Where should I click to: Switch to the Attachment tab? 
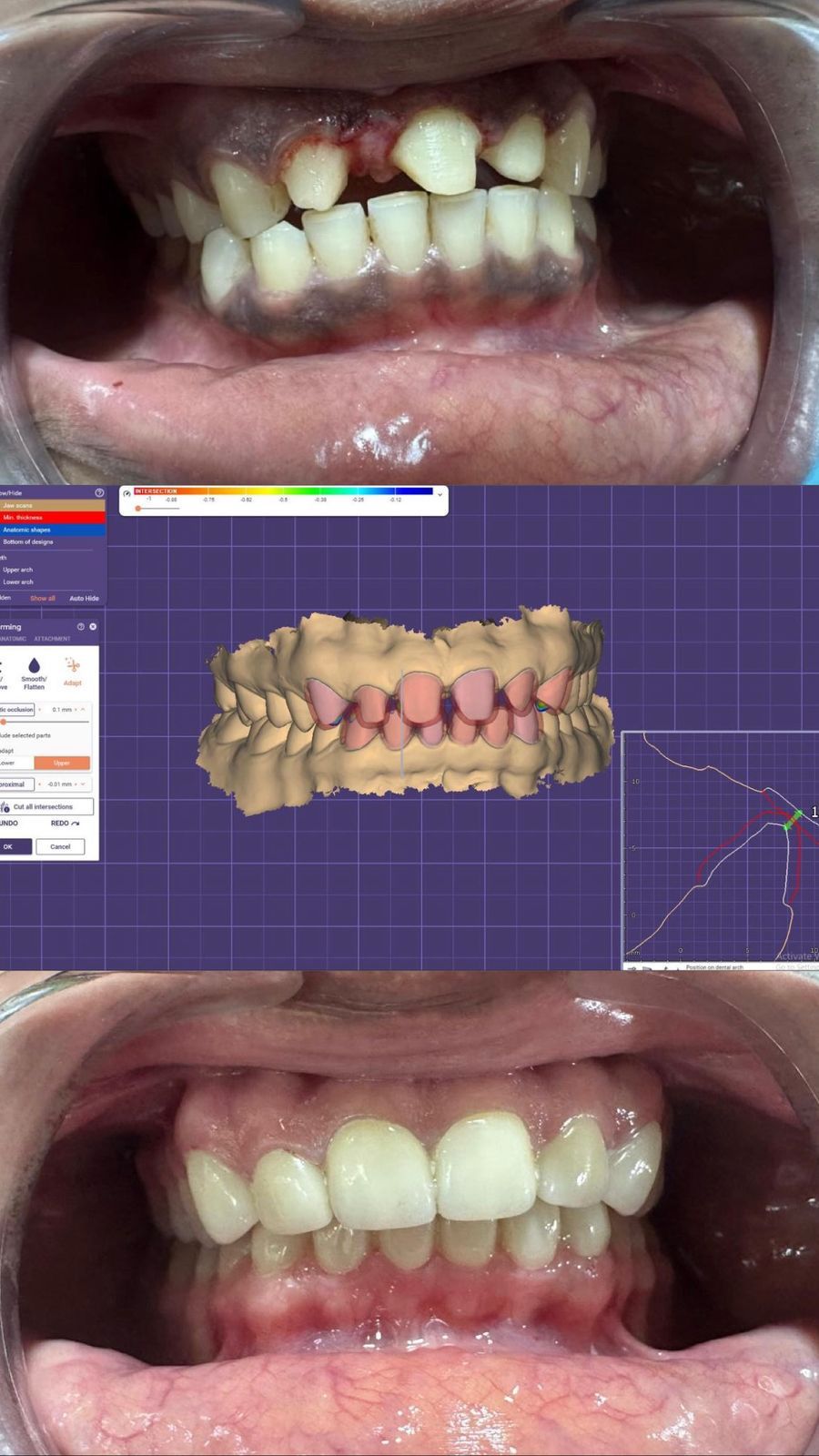click(x=52, y=639)
